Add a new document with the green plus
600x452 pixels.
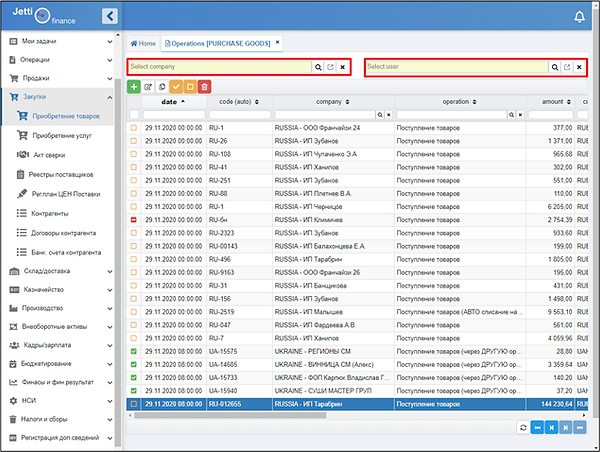[x=134, y=87]
